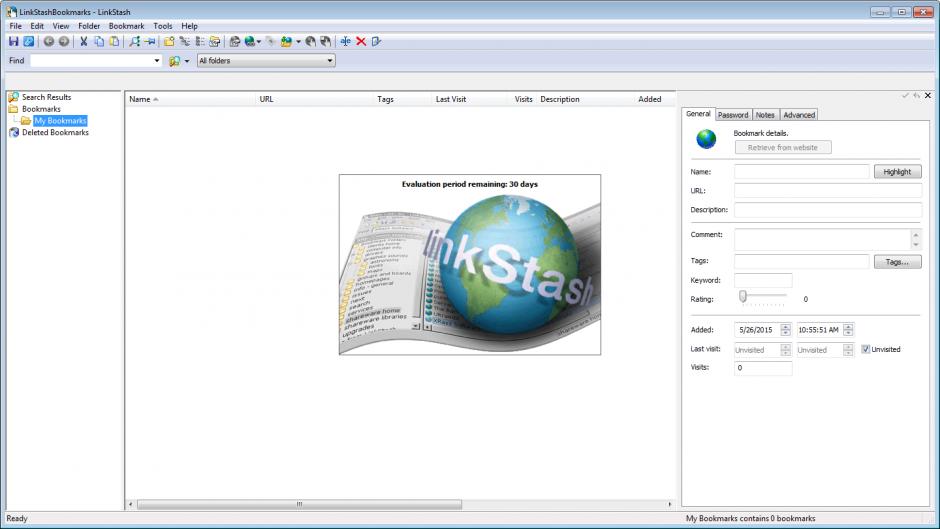
Task: Switch to the Password tab
Action: (x=733, y=115)
